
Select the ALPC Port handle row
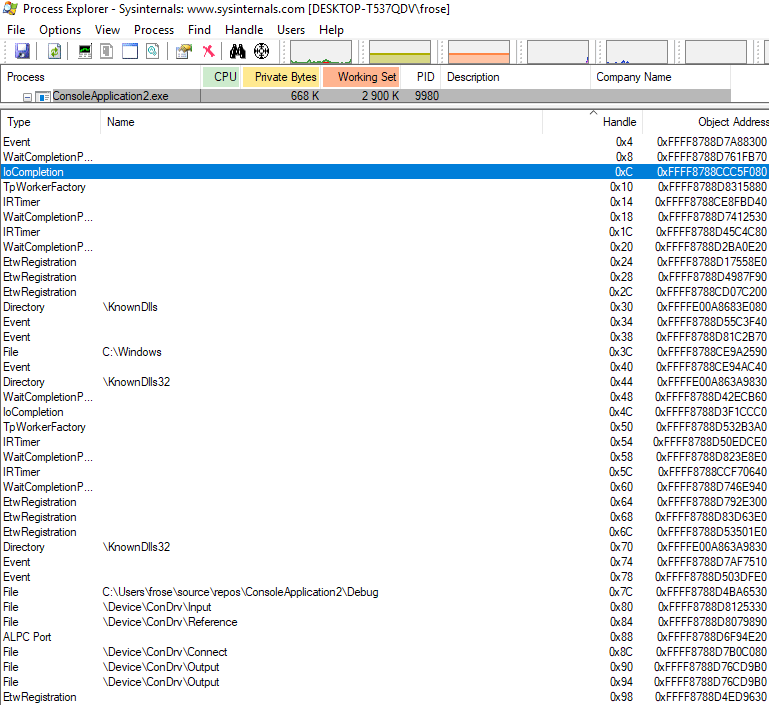pos(384,637)
